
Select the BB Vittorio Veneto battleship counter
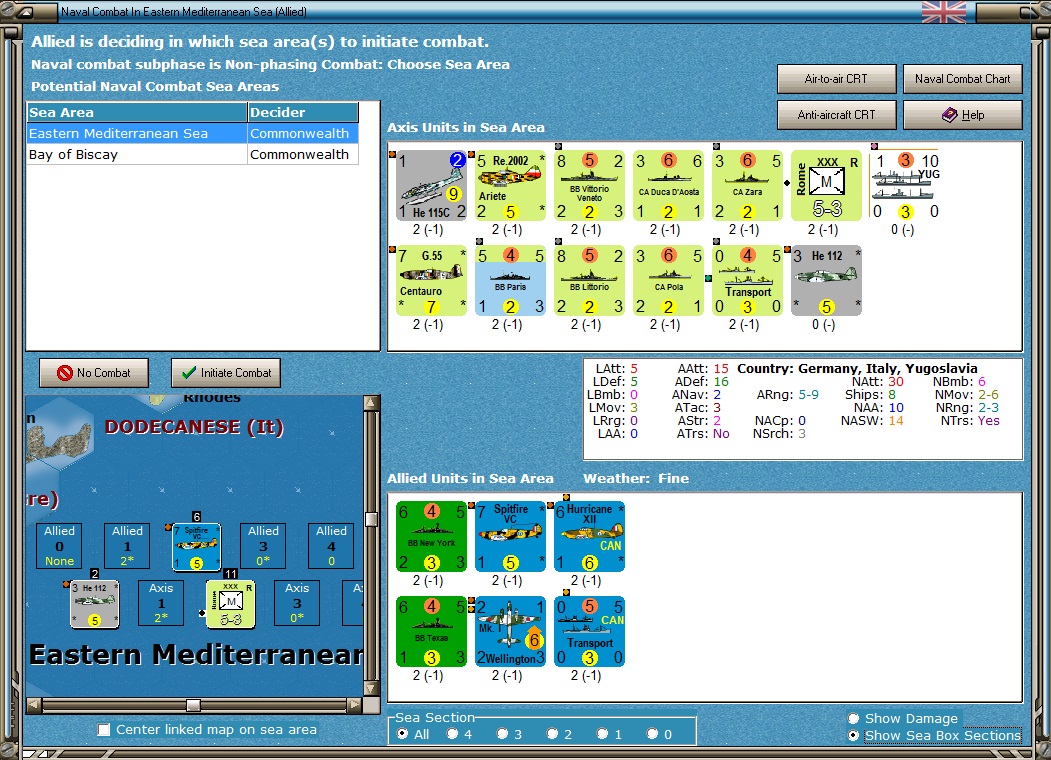pos(589,185)
